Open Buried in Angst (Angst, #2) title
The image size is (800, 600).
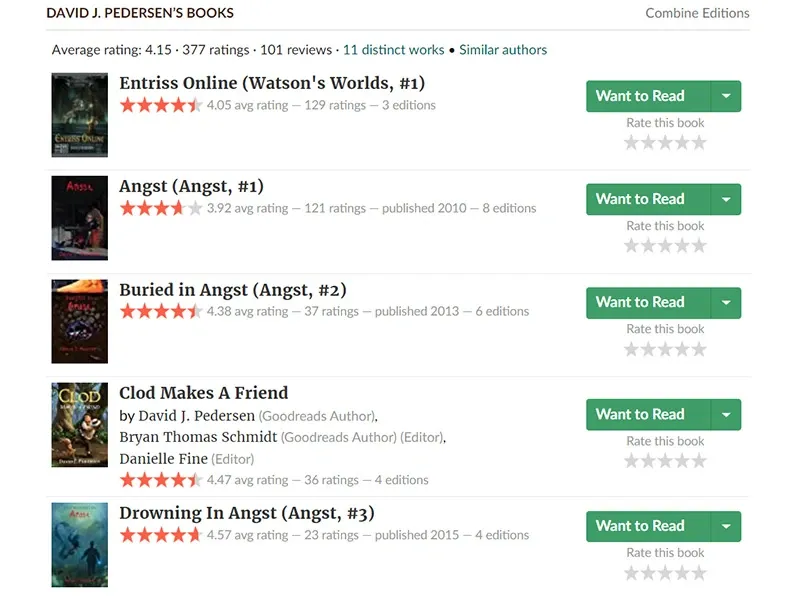pyautogui.click(x=233, y=290)
